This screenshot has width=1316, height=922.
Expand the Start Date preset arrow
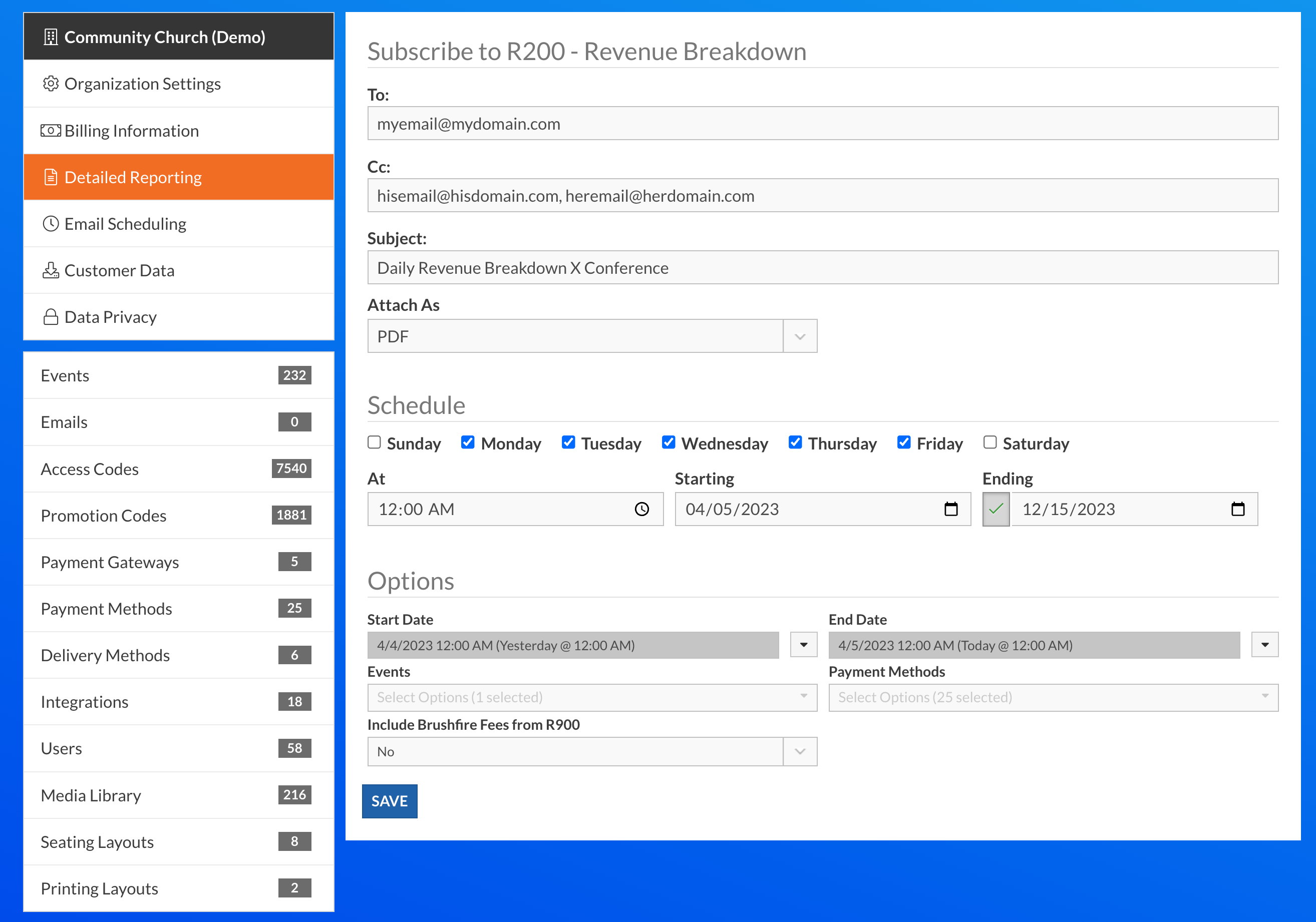(804, 645)
